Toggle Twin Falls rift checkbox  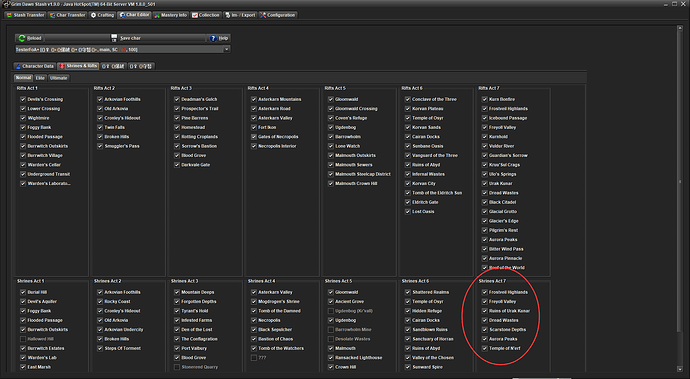pyautogui.click(x=100, y=127)
